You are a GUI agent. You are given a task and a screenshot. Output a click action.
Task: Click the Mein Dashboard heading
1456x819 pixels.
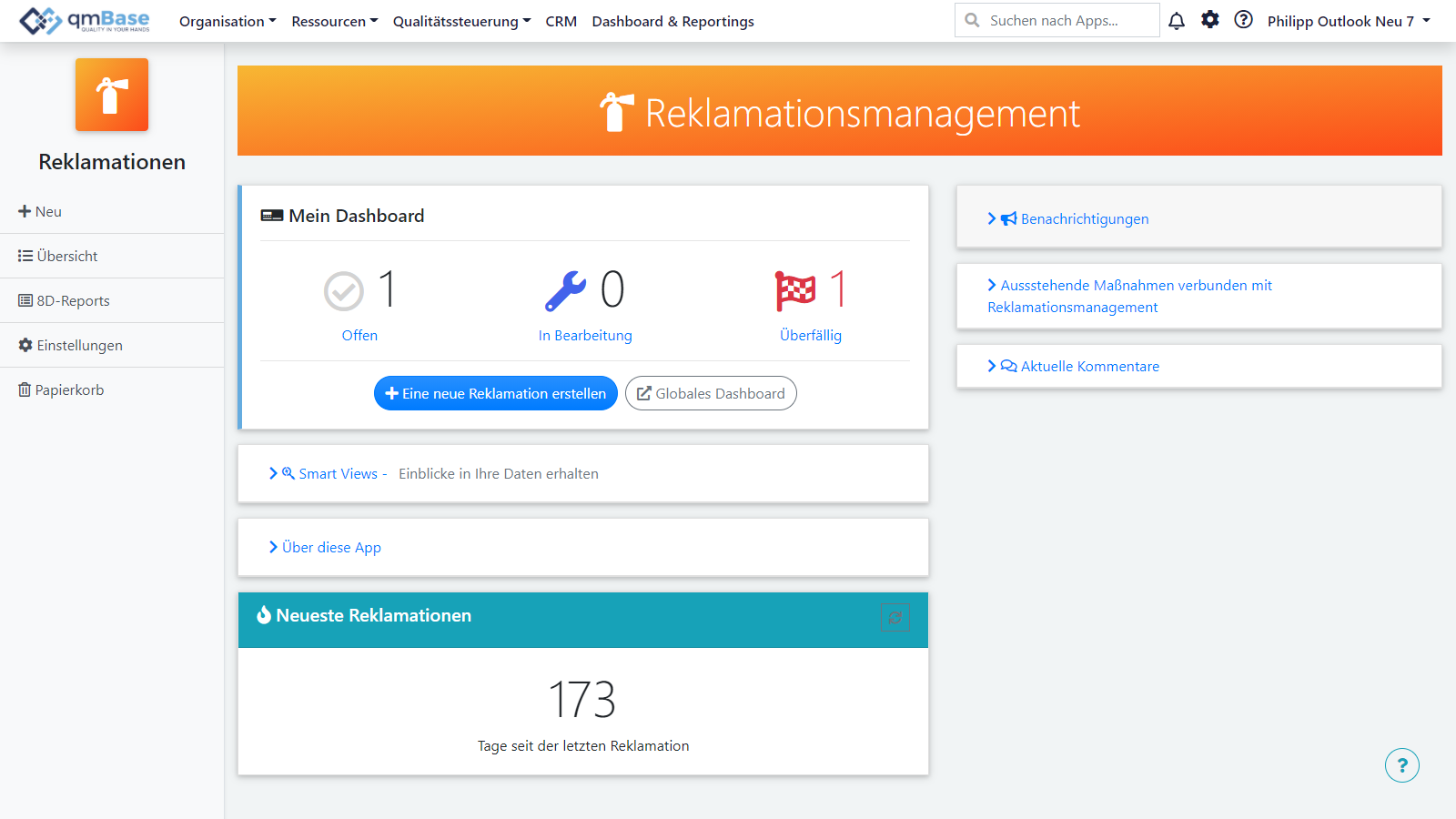(357, 216)
